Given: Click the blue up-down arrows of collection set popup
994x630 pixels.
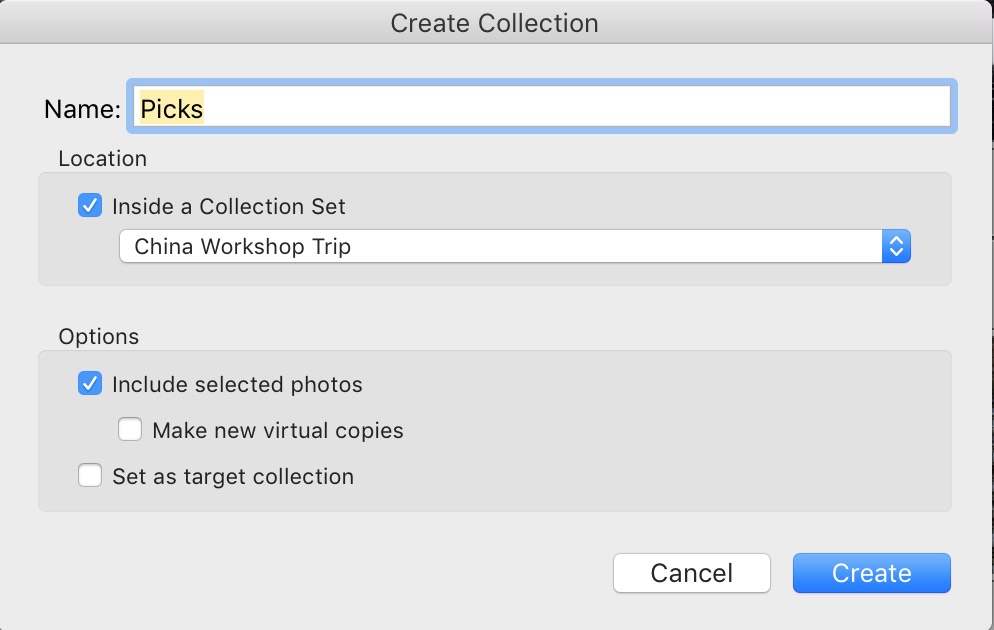Looking at the screenshot, I should click(x=896, y=247).
